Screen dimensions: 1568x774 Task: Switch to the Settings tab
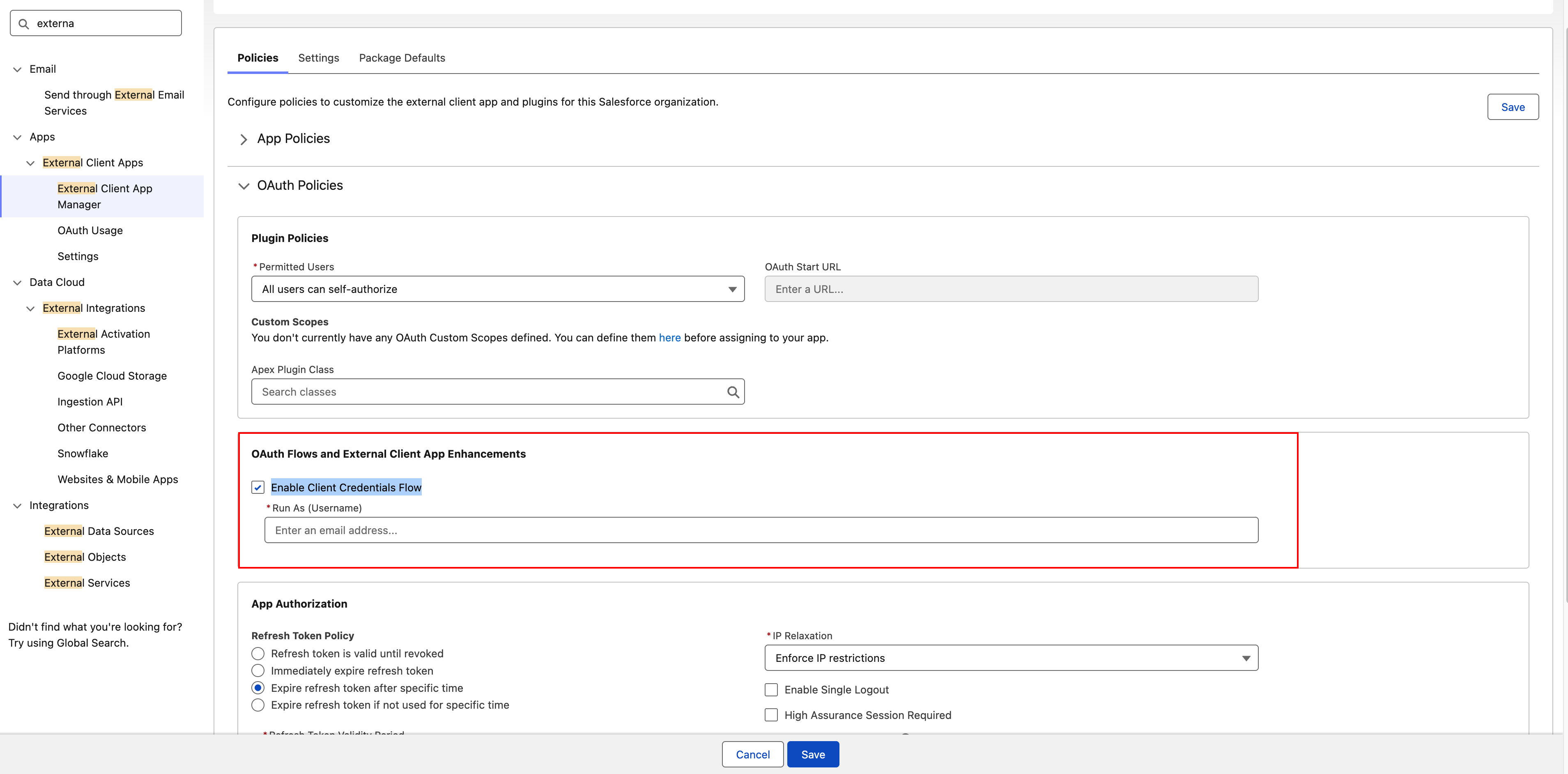point(318,57)
